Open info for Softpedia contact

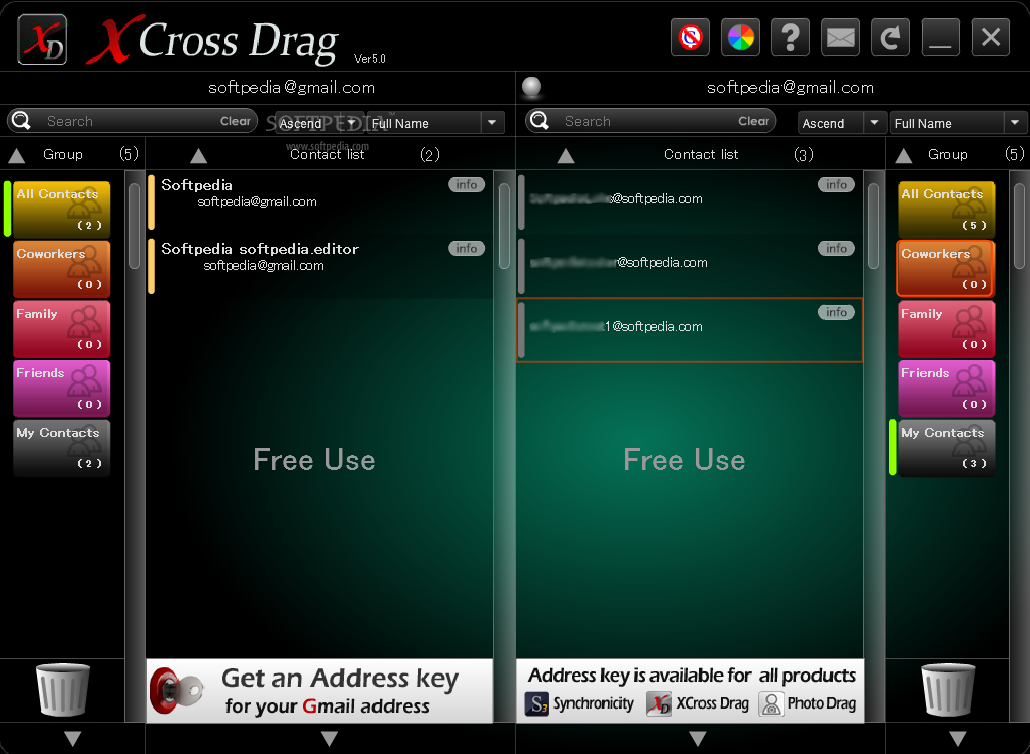point(466,185)
